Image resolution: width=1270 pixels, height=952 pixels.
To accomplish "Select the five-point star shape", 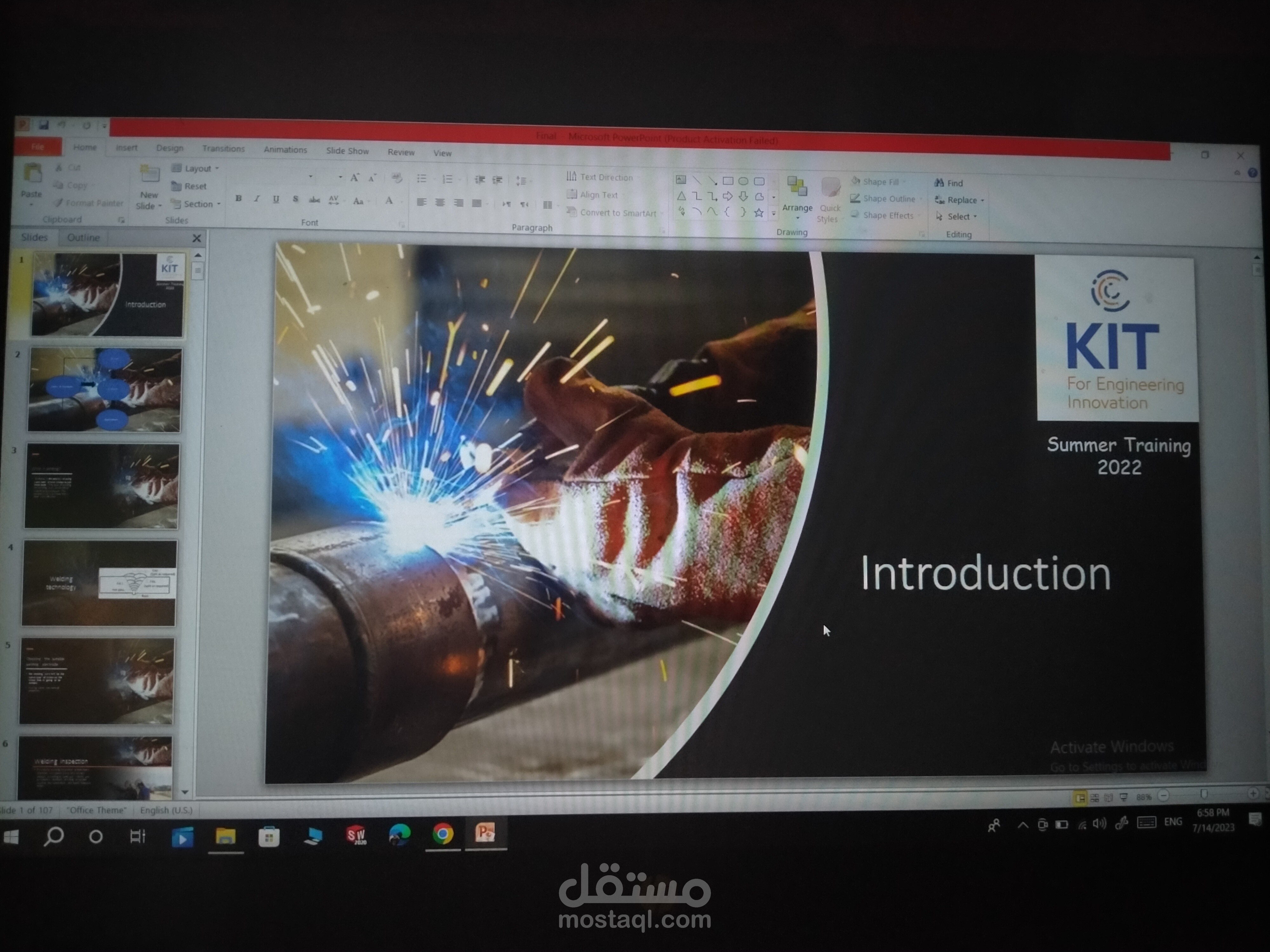I will (759, 213).
